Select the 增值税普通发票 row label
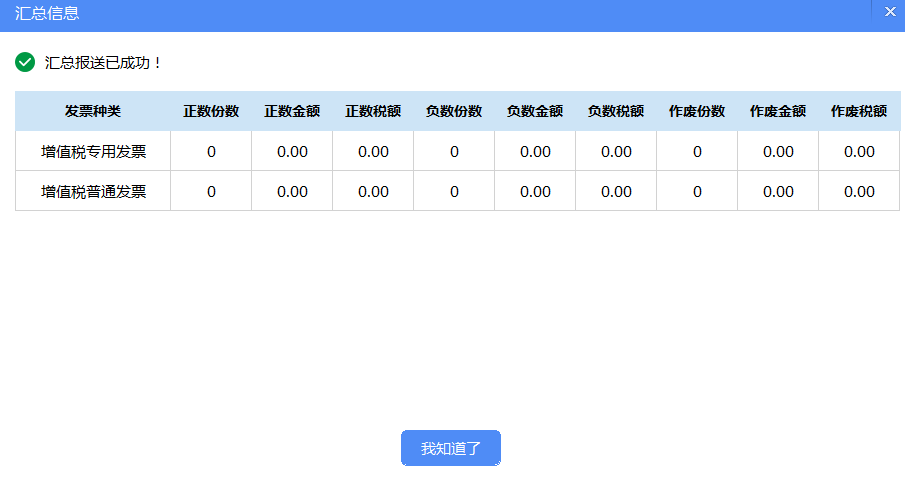 point(94,192)
